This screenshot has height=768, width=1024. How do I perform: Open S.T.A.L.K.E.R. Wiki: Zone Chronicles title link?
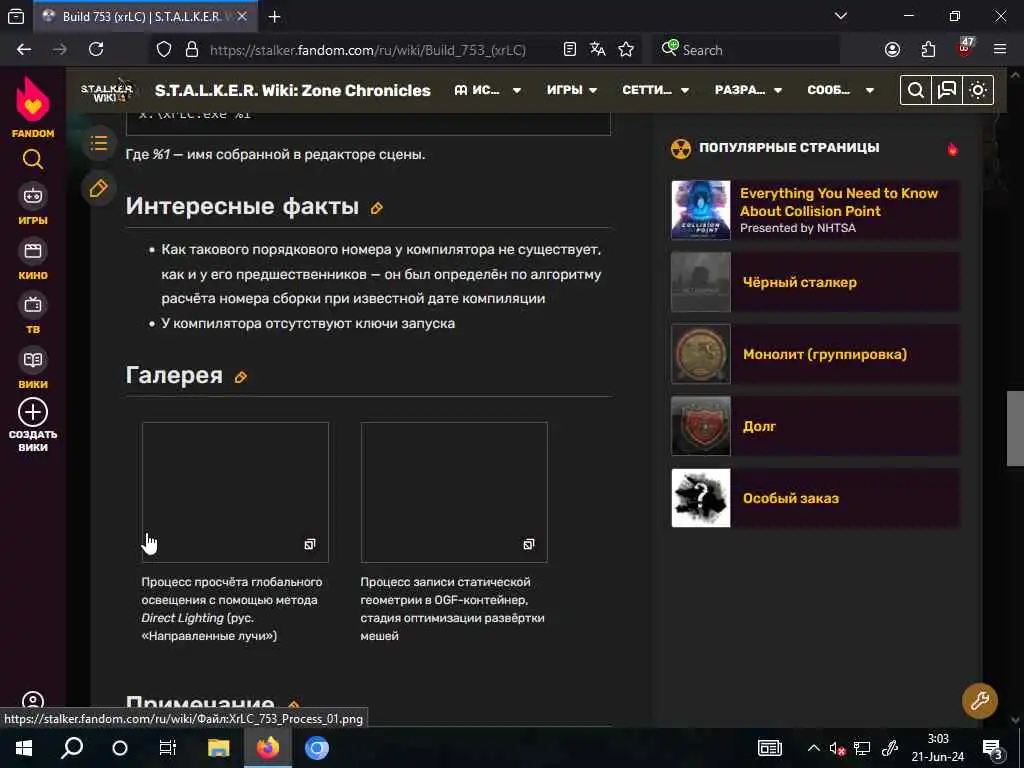click(x=293, y=90)
